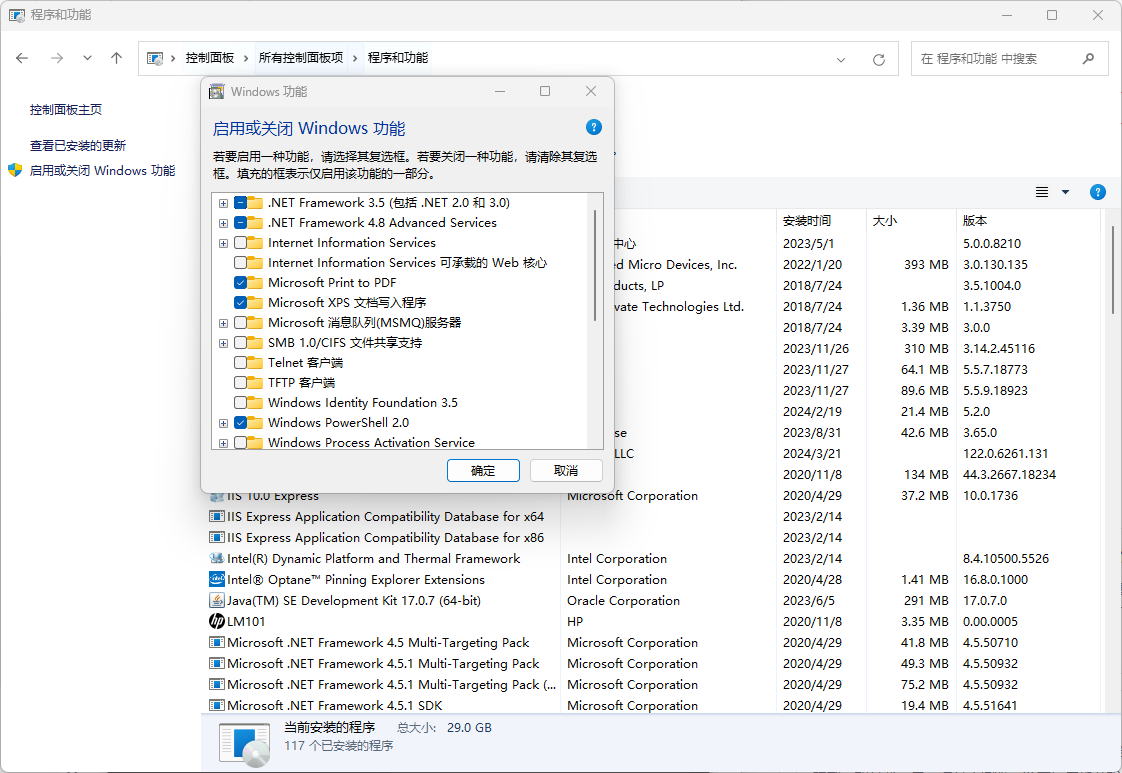The image size is (1122, 773).
Task: Click the program list vertical scrollbar
Action: pyautogui.click(x=1113, y=269)
